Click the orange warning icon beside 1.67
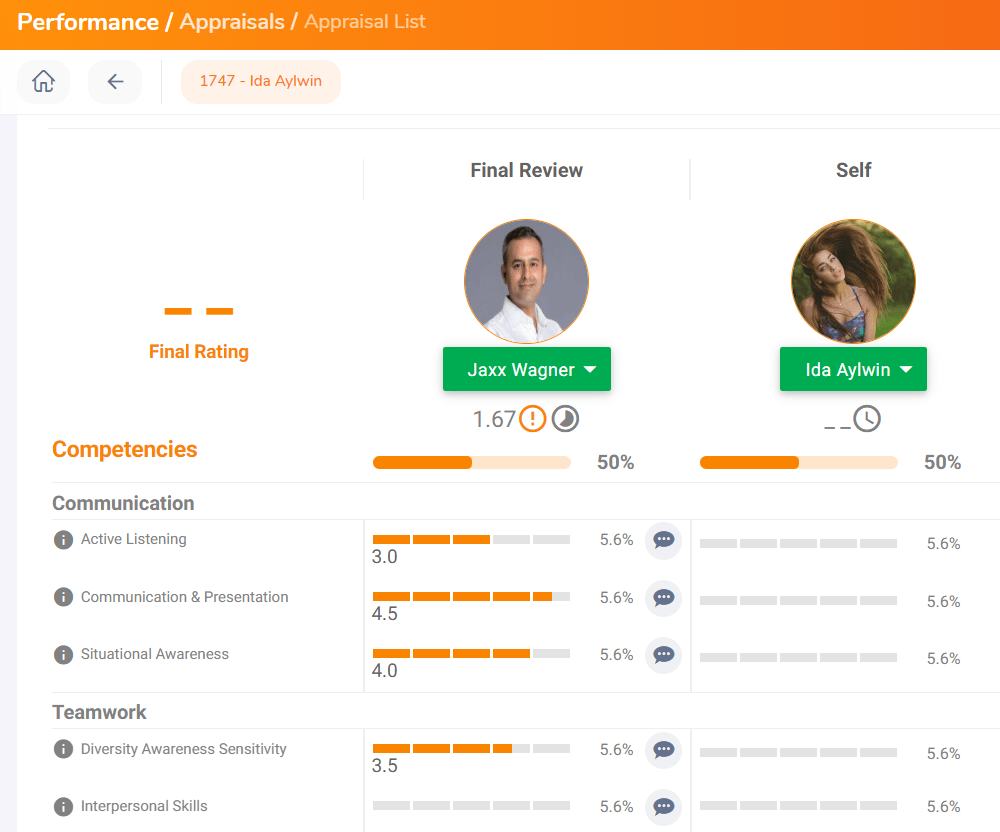The height and width of the screenshot is (832, 1000). point(533,419)
